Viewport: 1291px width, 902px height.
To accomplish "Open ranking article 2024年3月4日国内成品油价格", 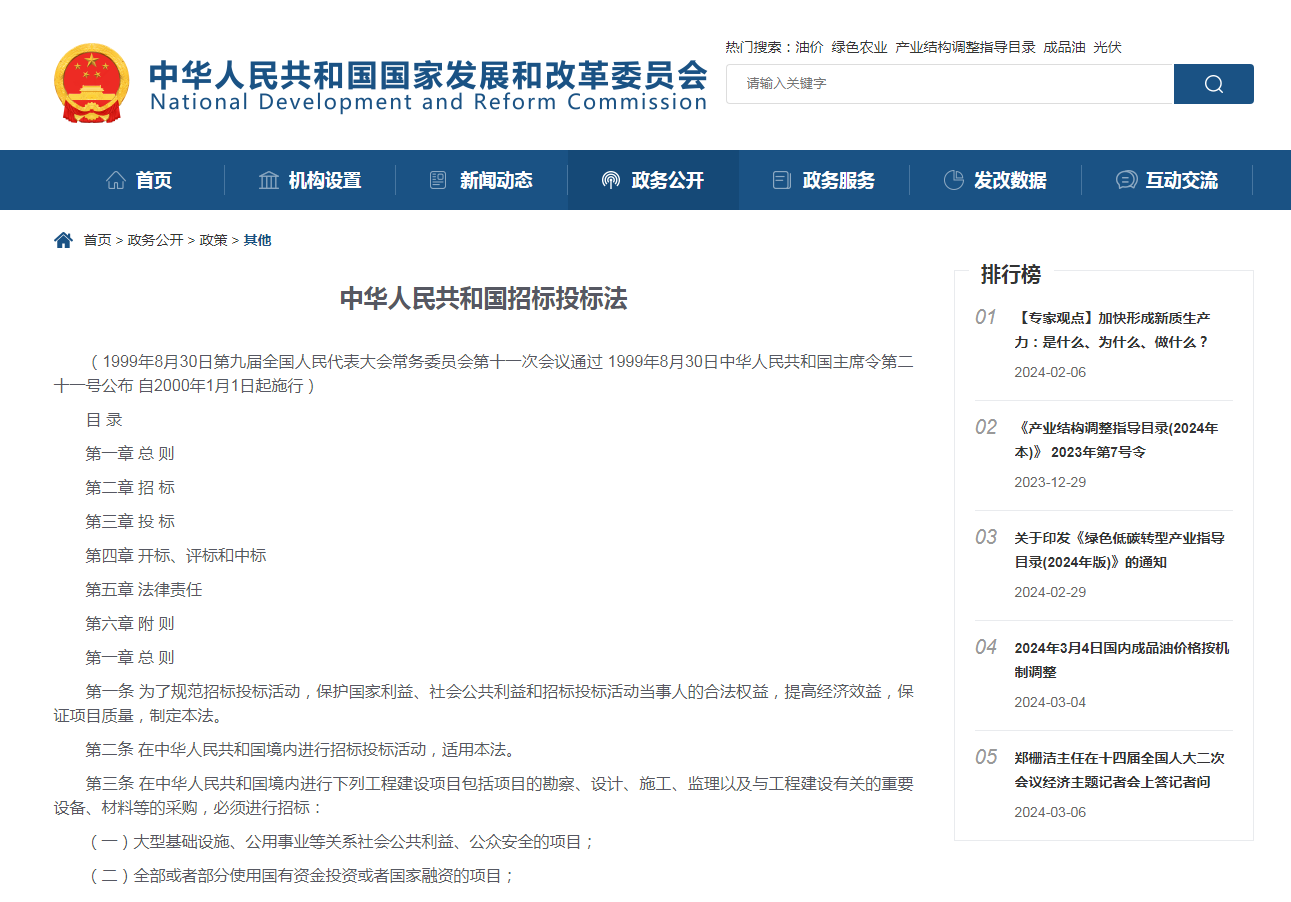I will 1122,659.
